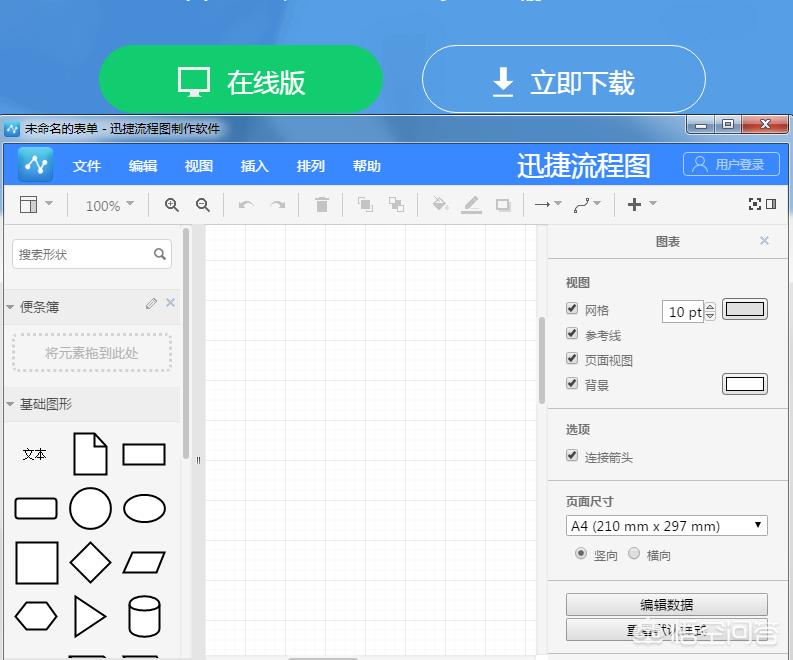Click the 搜索形状 search shapes field

point(92,254)
